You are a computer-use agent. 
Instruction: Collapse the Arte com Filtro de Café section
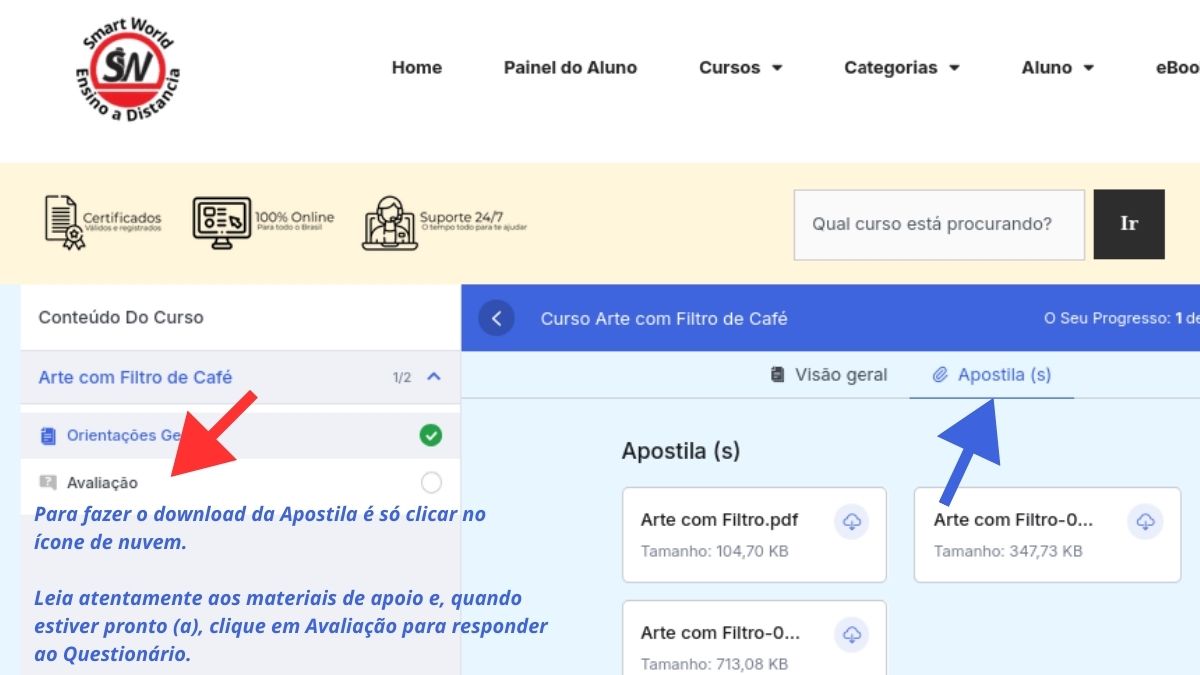433,377
